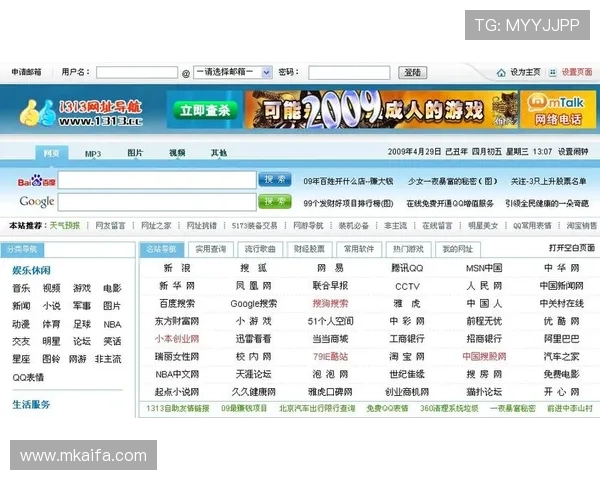Image resolution: width=600 pixels, height=480 pixels.
Task: Click the blue Baidu 搜索 button
Action: (x=275, y=180)
